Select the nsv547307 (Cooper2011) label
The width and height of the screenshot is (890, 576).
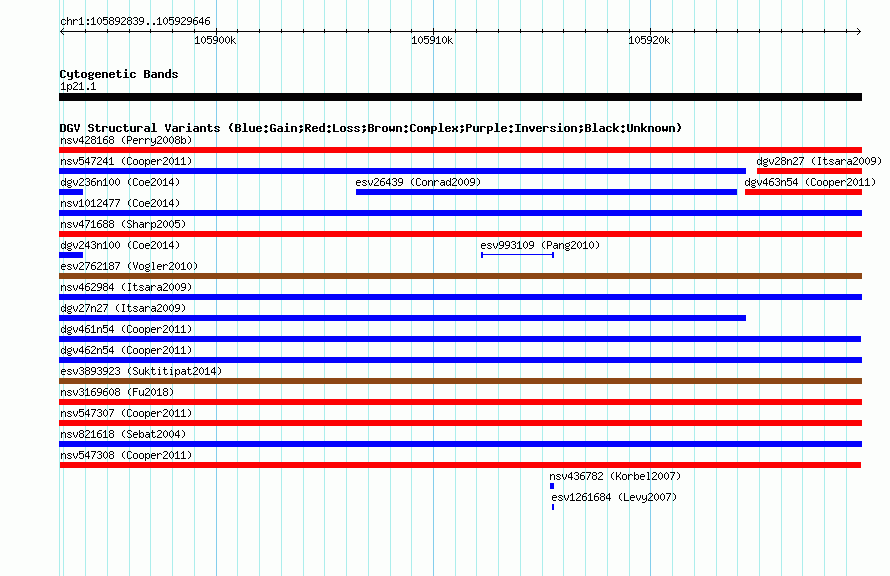coord(126,413)
